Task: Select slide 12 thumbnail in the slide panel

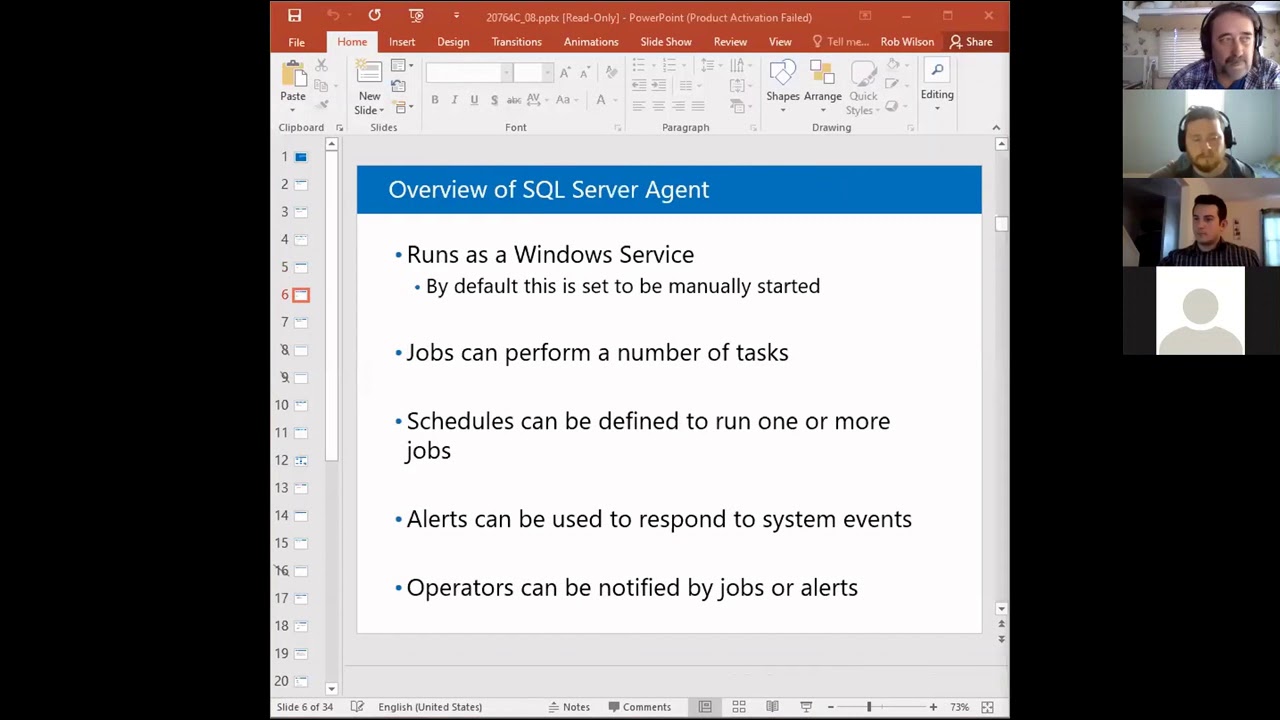Action: tap(301, 460)
